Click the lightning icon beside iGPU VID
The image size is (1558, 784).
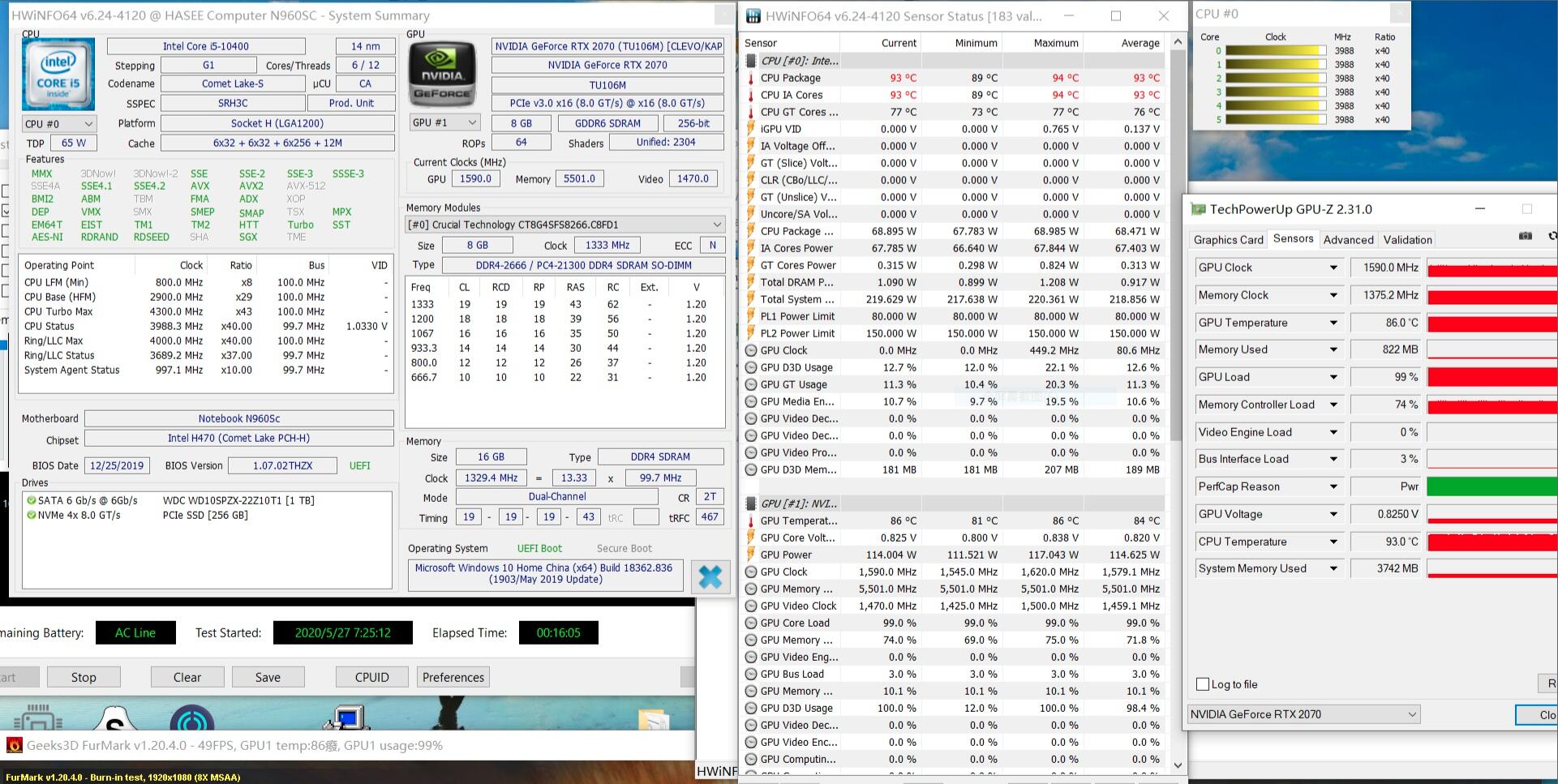pos(751,130)
